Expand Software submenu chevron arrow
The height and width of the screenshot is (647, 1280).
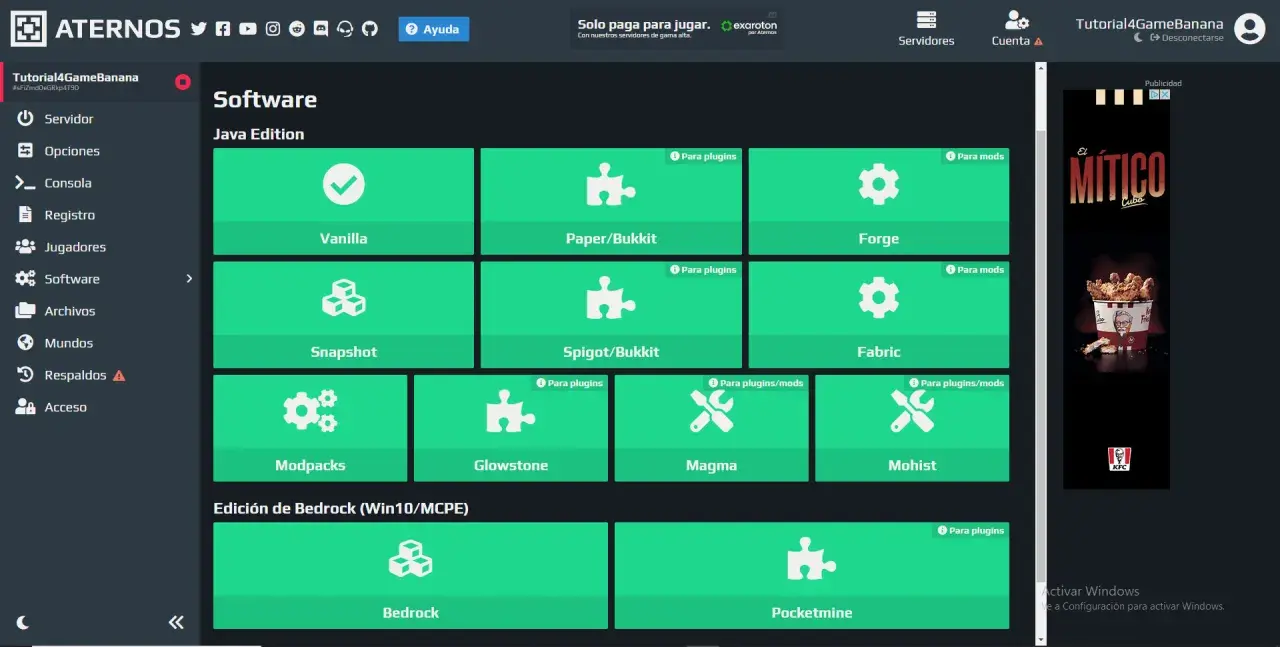[189, 279]
